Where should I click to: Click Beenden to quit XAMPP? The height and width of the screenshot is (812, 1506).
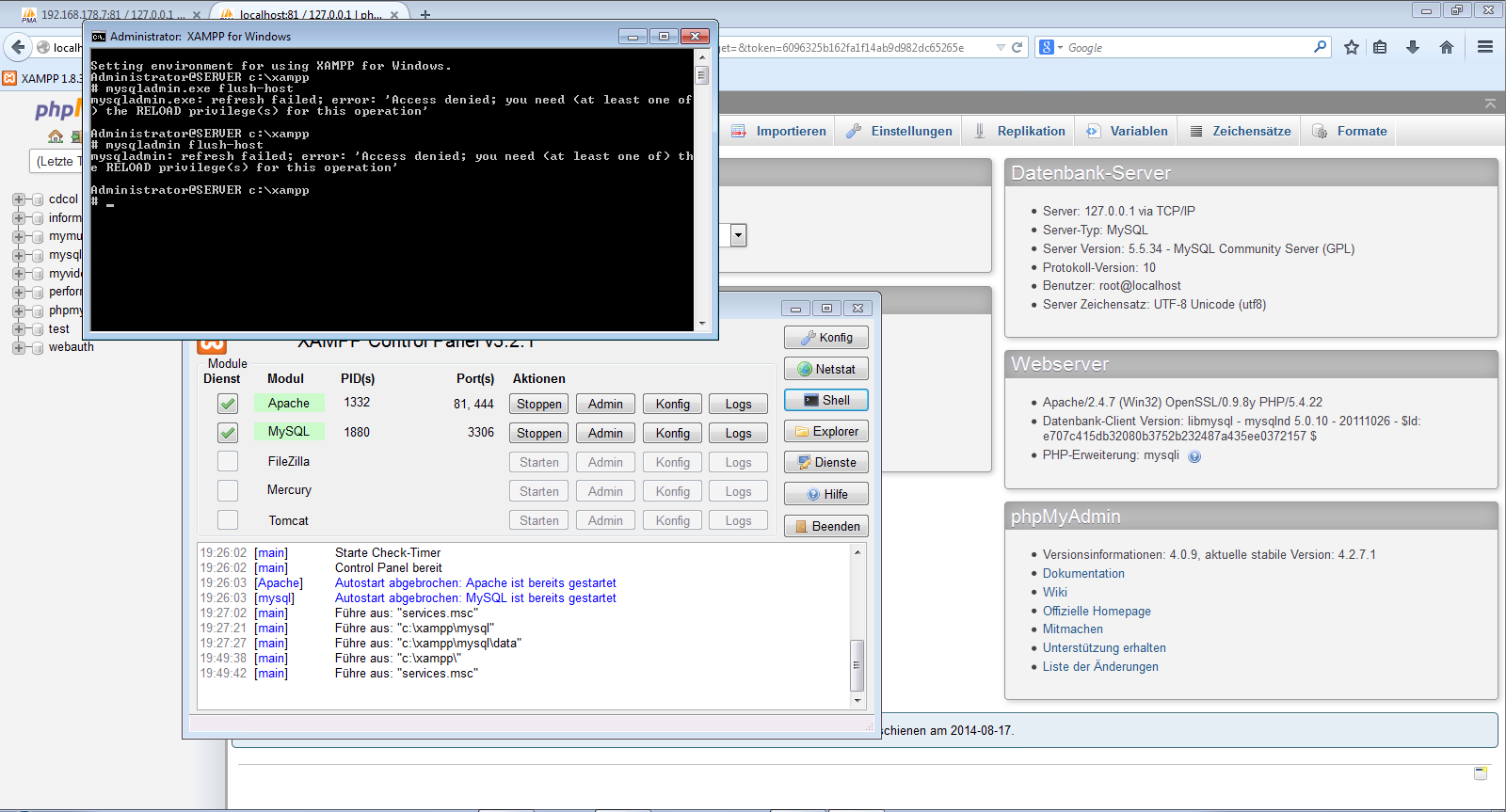coord(826,526)
